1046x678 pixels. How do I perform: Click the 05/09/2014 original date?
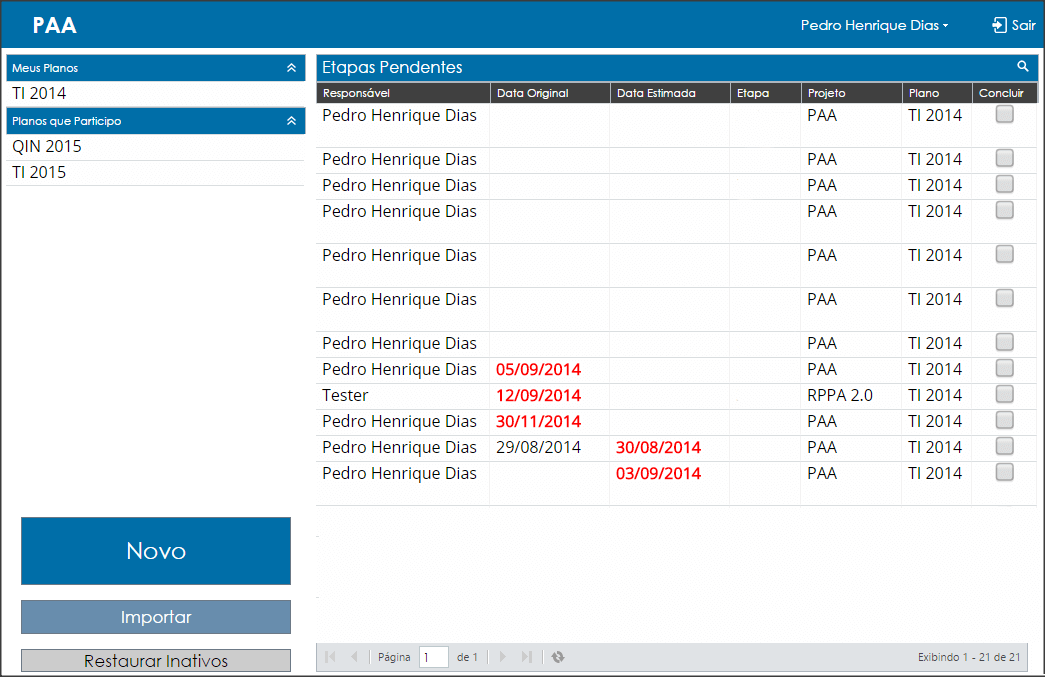[x=538, y=369]
